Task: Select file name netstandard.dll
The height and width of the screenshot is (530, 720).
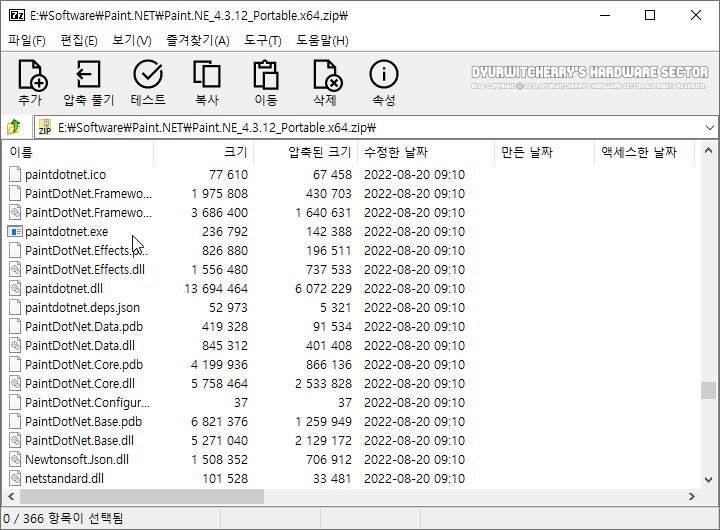Action: coord(64,479)
